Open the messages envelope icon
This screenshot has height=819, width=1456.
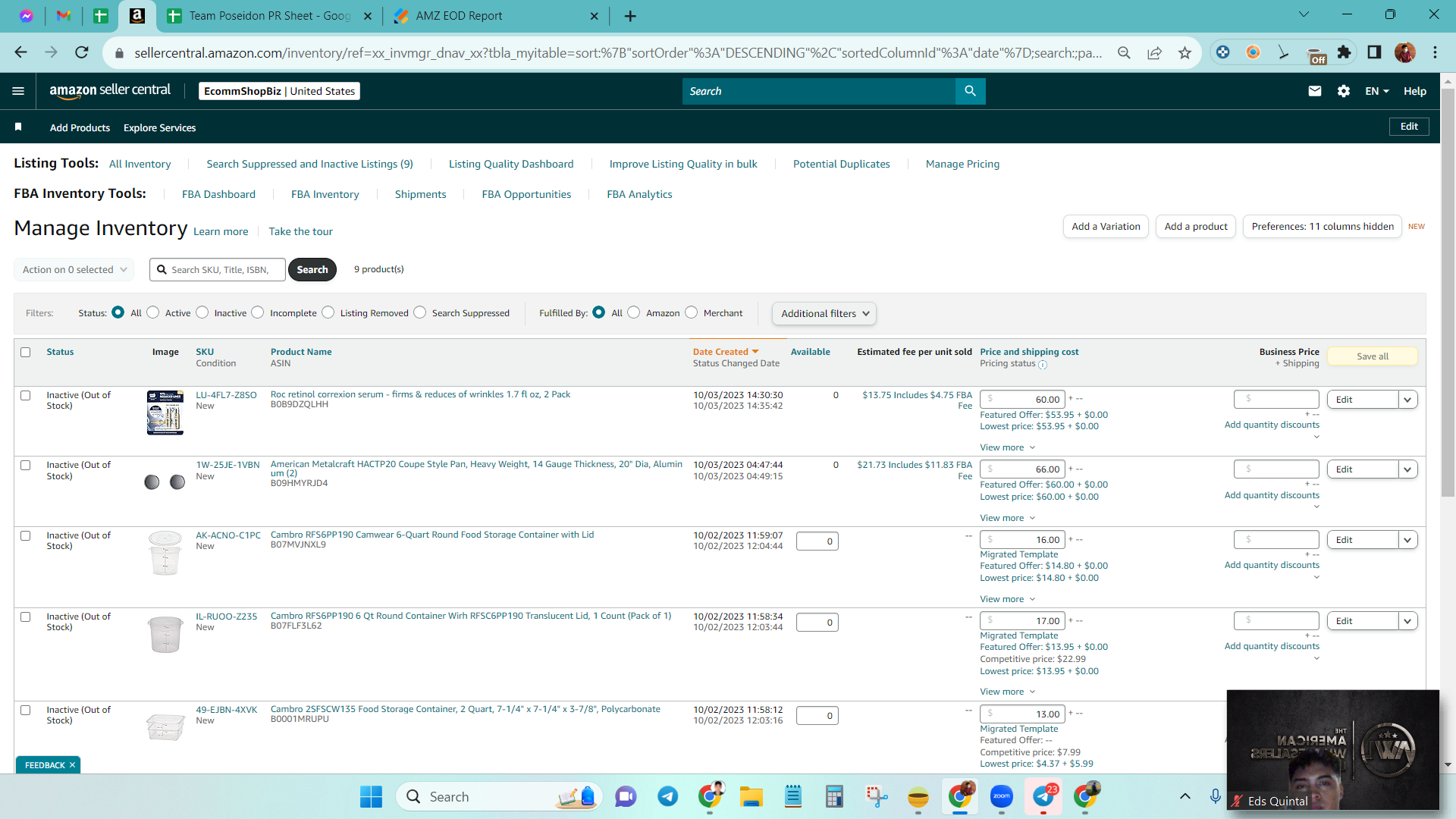pos(1315,91)
